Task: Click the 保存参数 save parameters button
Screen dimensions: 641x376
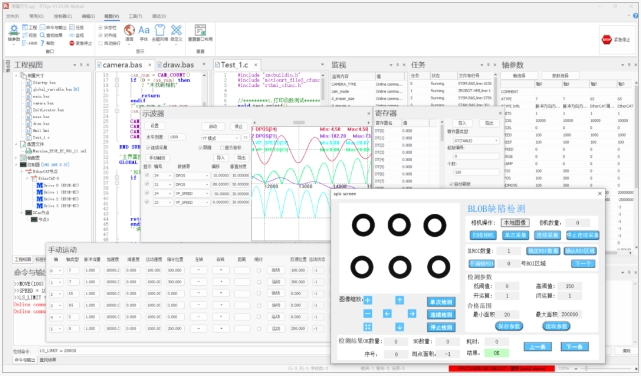Action: (509, 326)
